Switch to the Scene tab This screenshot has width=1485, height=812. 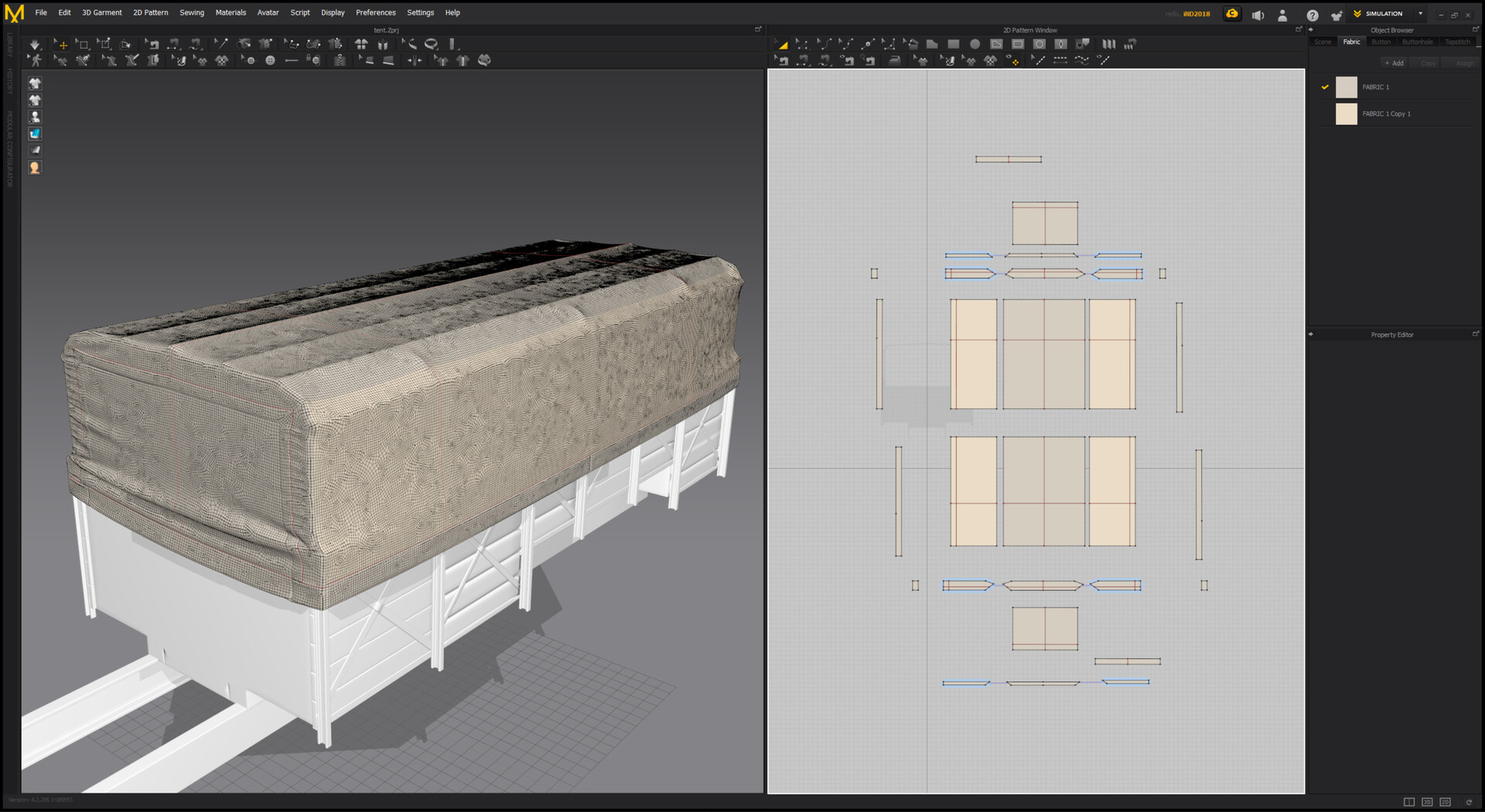[x=1323, y=42]
